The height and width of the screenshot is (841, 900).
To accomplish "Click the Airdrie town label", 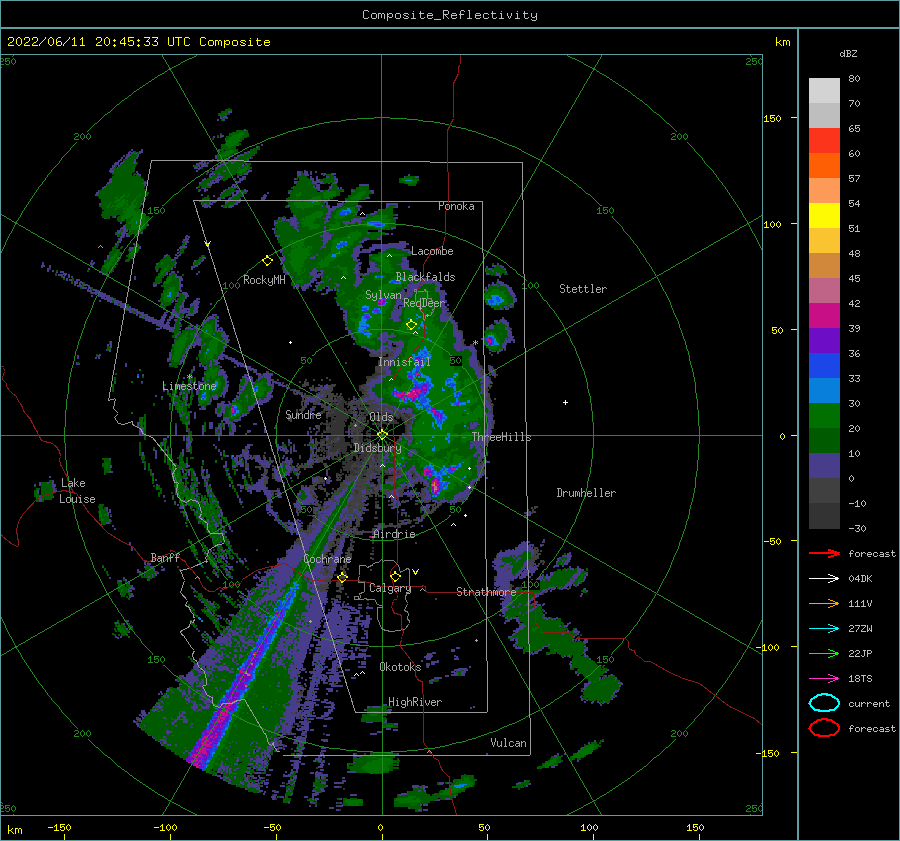I will coord(394,534).
